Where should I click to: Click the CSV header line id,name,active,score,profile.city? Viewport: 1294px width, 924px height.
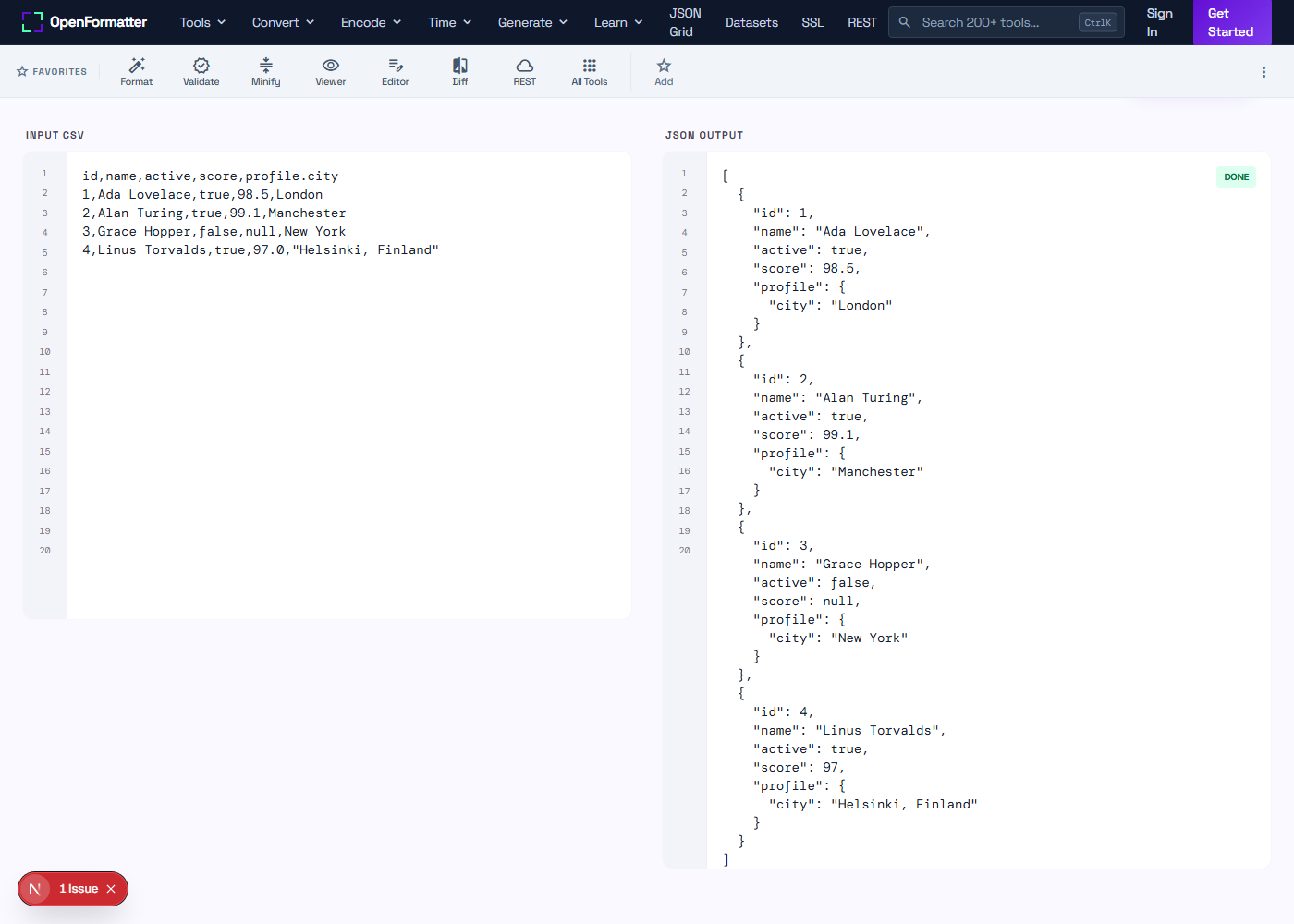click(x=211, y=176)
